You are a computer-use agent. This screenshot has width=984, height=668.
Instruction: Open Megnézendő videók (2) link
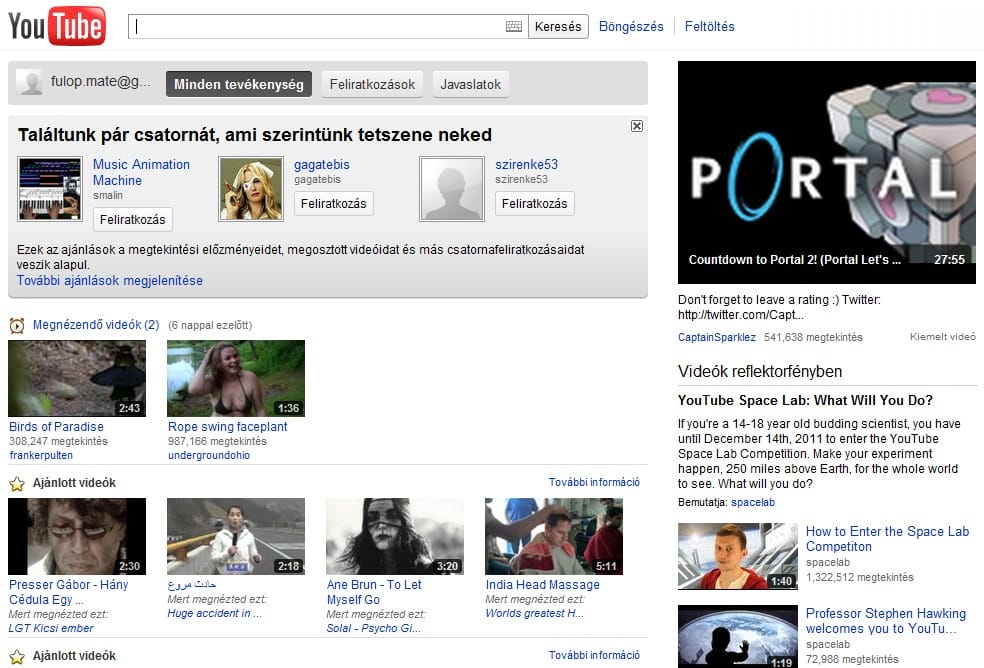coord(96,325)
